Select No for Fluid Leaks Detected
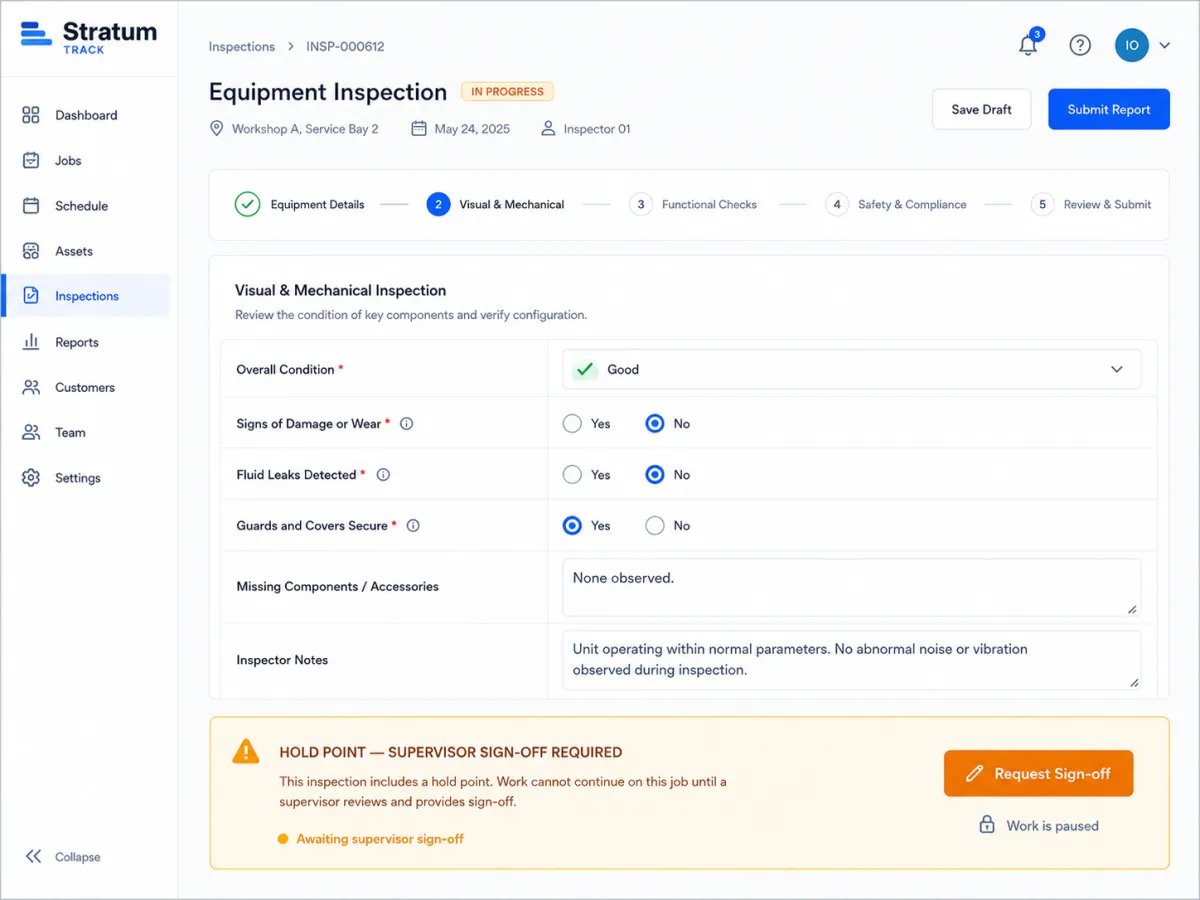The width and height of the screenshot is (1200, 900). pyautogui.click(x=655, y=475)
